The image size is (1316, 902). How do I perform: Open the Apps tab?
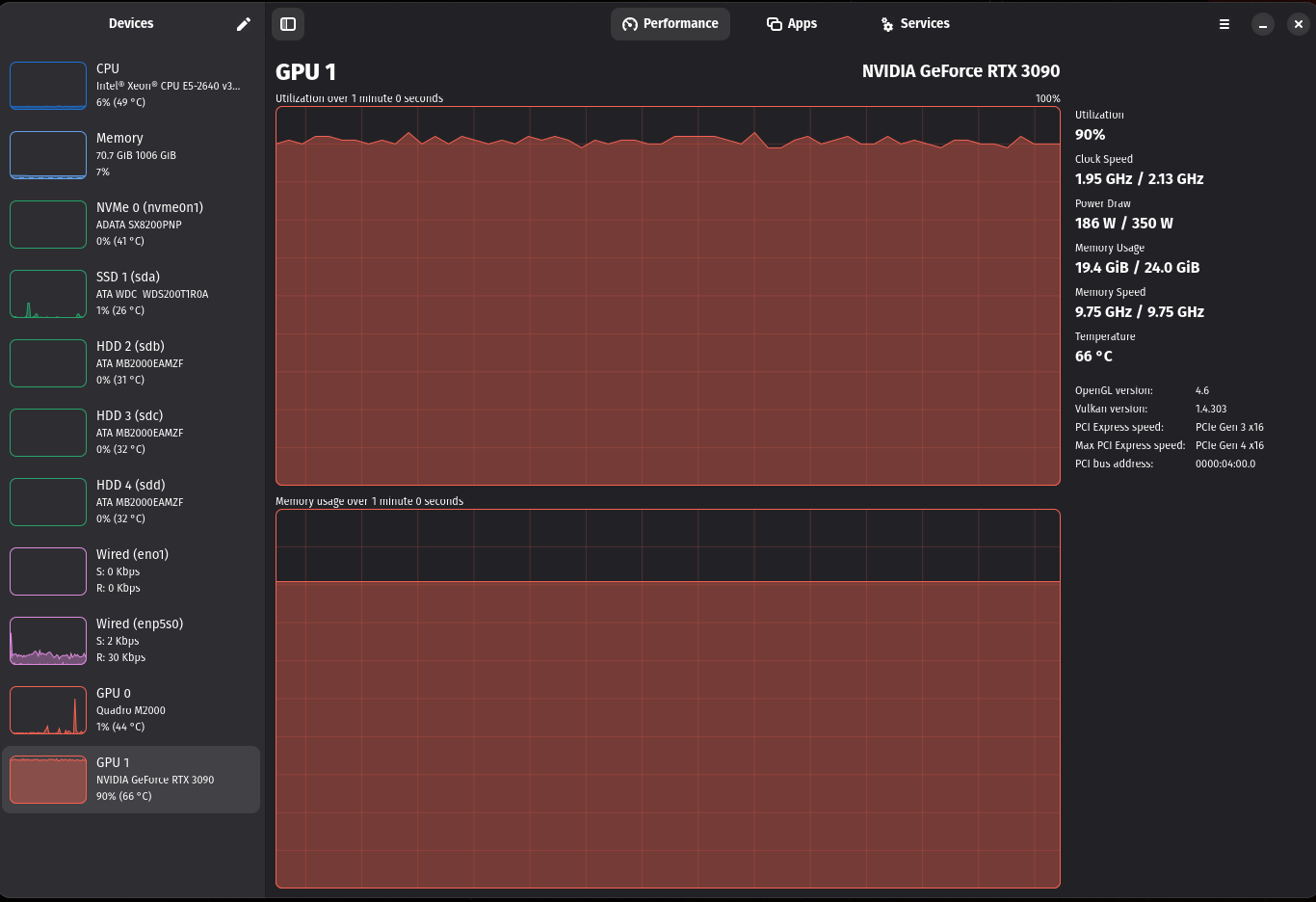(x=792, y=24)
